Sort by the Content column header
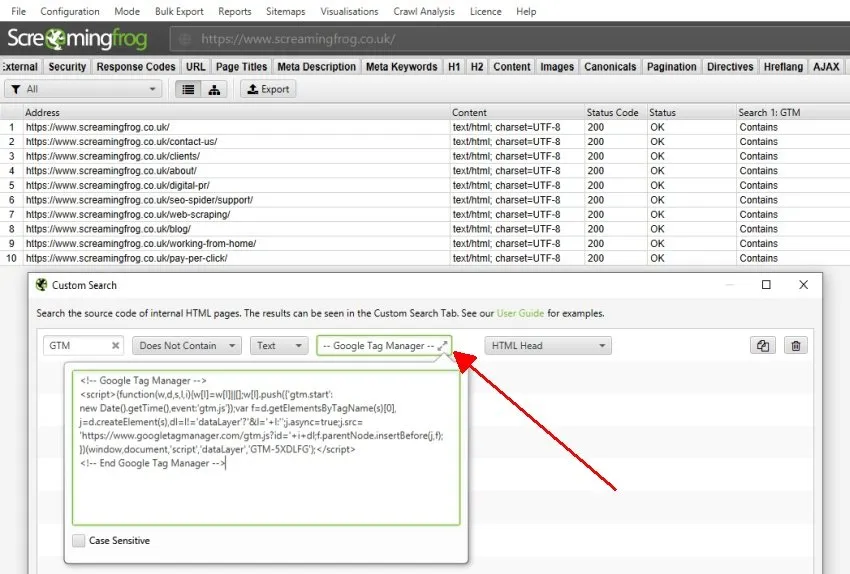The height and width of the screenshot is (574, 850). pos(517,112)
